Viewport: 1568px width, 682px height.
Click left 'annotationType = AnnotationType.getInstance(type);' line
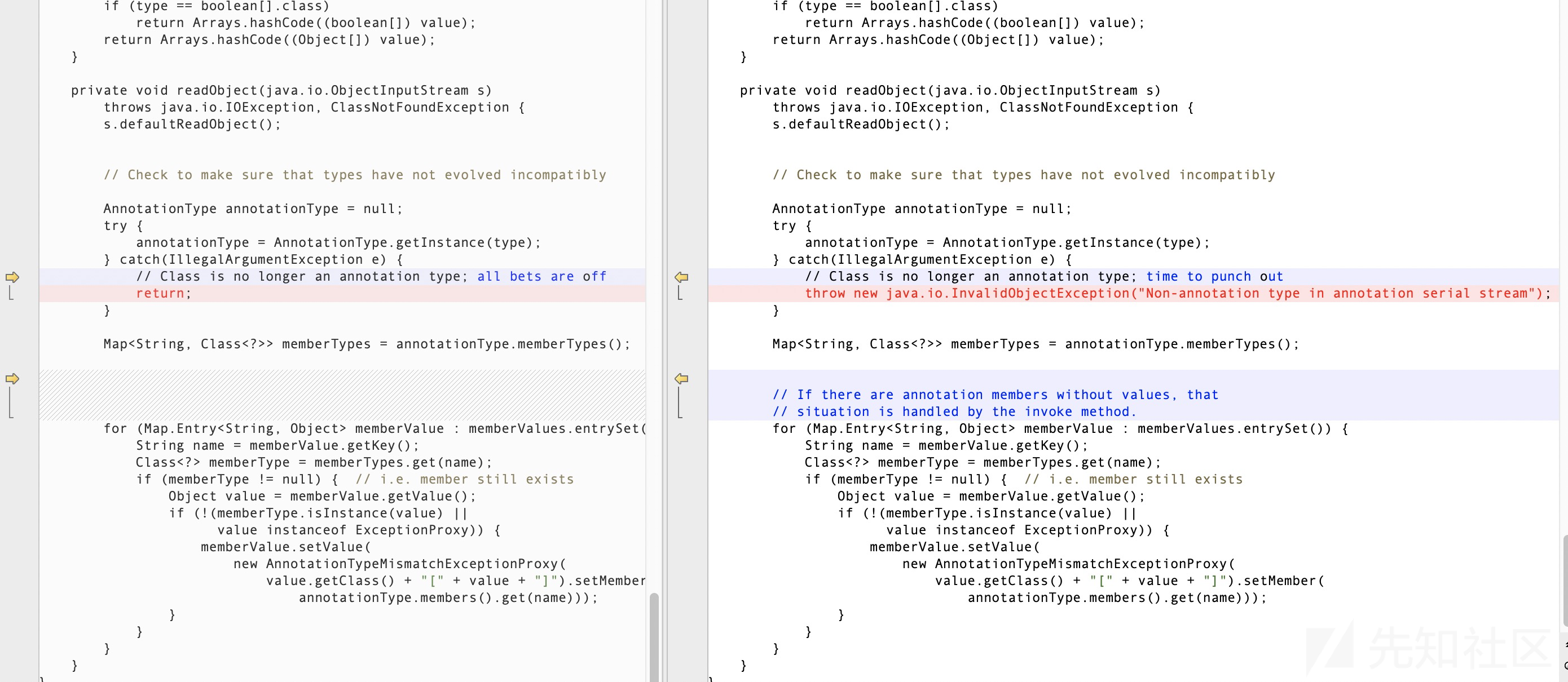click(338, 243)
